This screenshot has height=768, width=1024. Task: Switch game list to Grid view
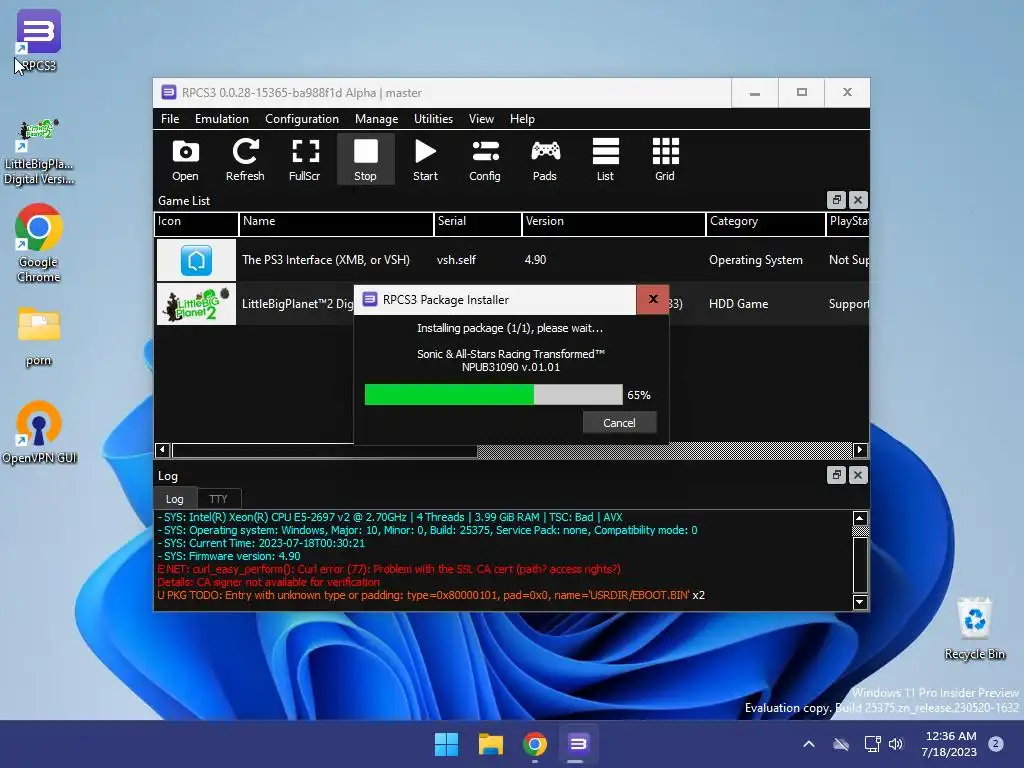[665, 159]
